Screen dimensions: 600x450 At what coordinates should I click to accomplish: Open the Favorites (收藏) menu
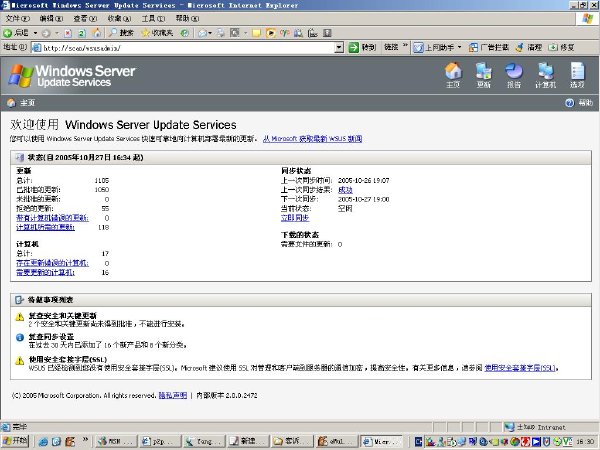point(119,18)
